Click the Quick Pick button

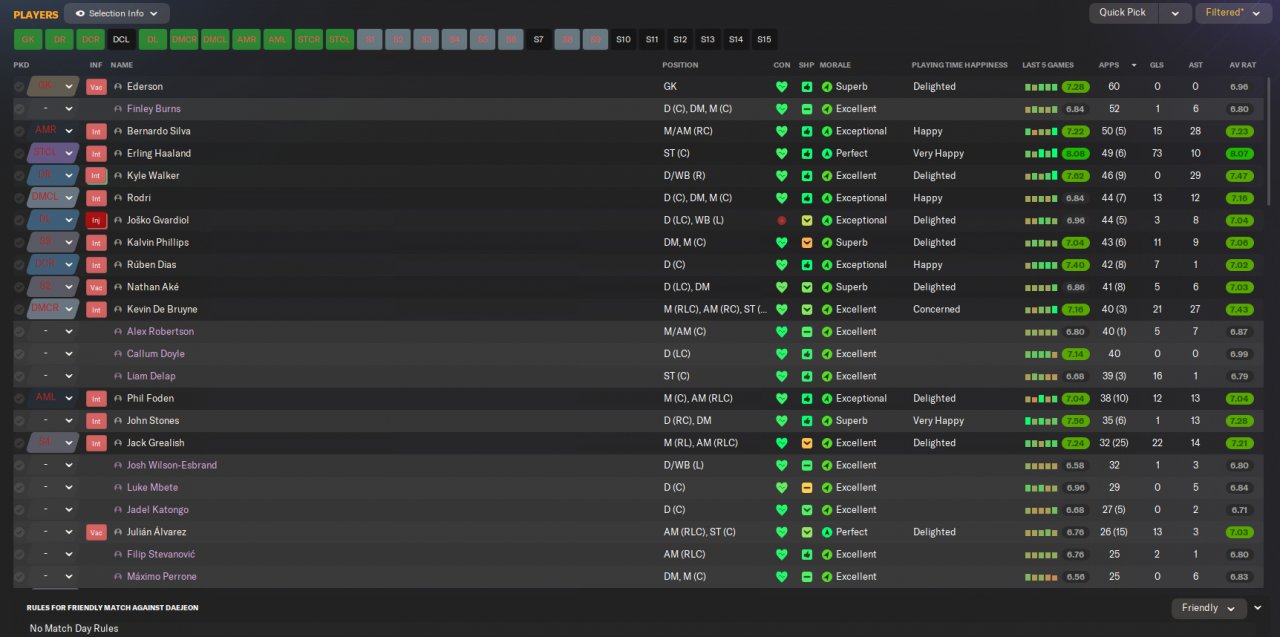click(1123, 13)
